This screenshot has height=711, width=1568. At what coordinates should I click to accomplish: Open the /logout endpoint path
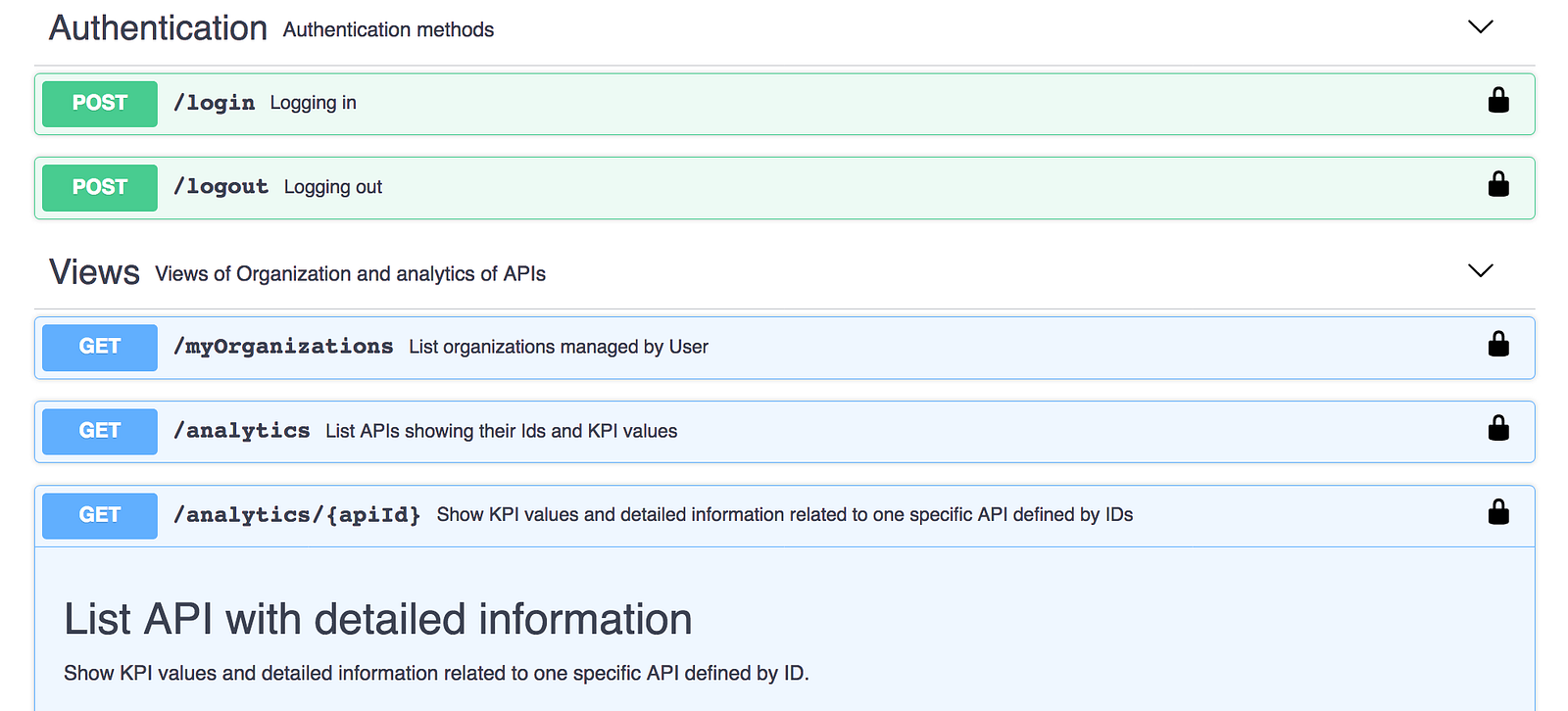220,187
